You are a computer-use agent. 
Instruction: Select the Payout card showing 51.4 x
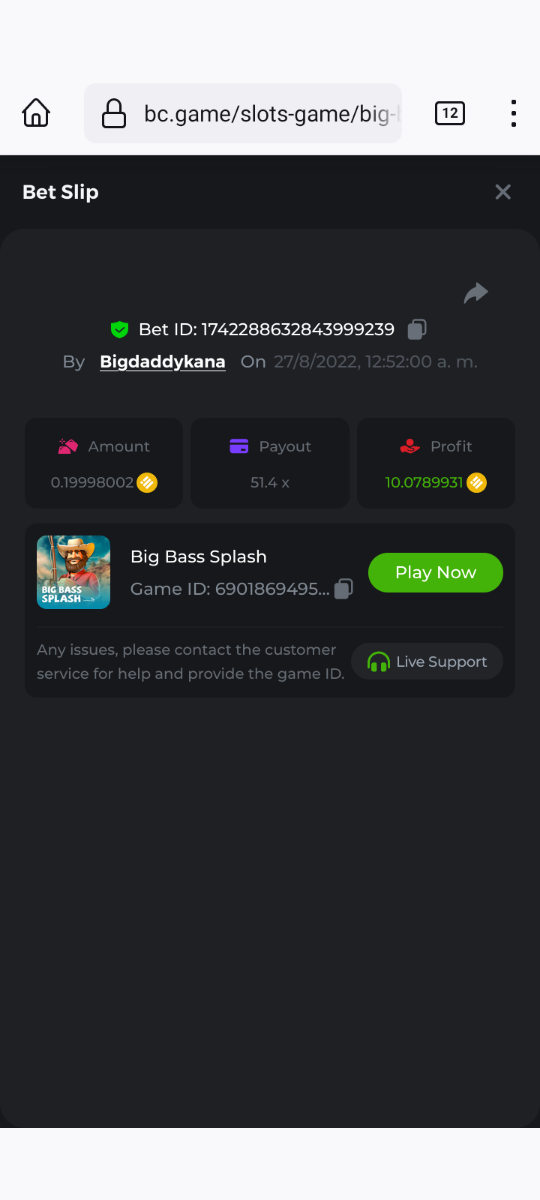(270, 463)
